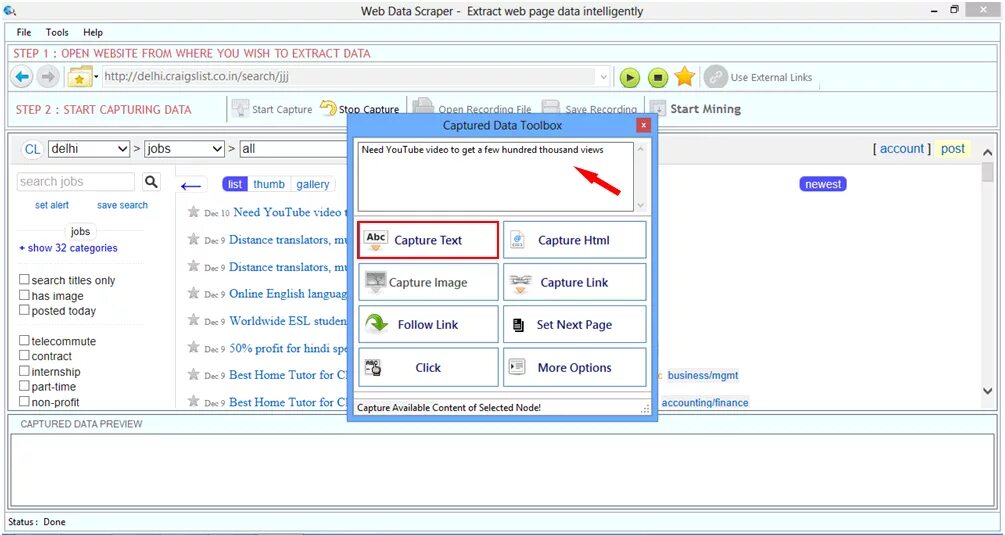This screenshot has width=1005, height=535.
Task: Enable the contract checkbox
Action: point(24,355)
